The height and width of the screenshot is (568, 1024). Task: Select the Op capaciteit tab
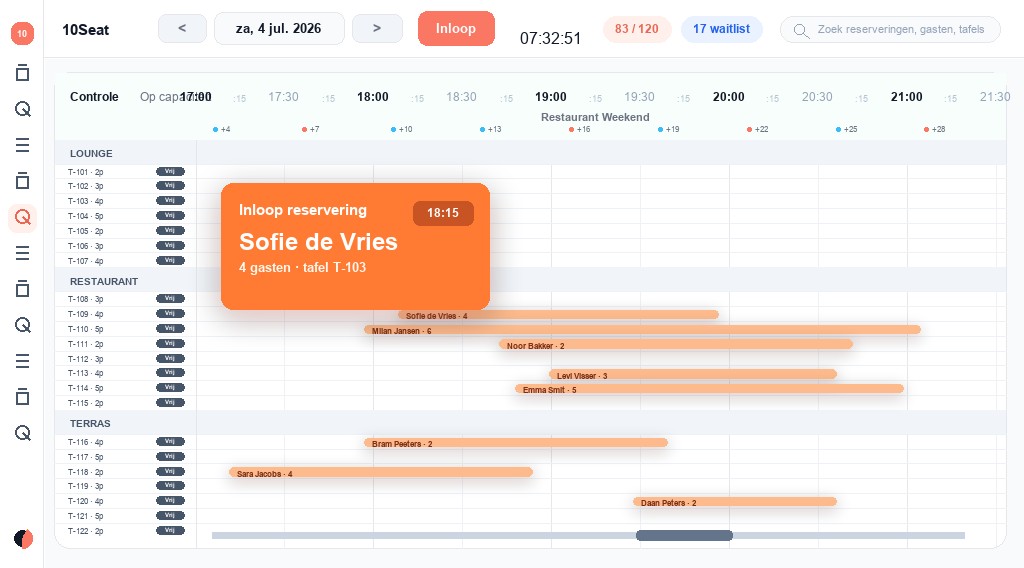175,97
